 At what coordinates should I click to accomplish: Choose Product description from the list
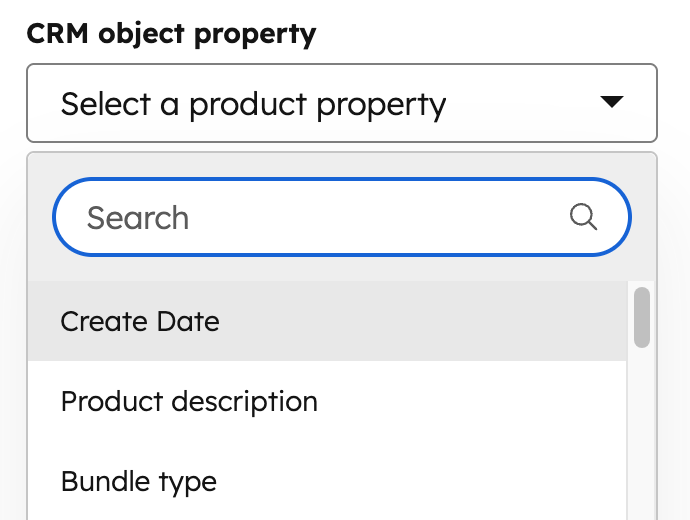[189, 401]
